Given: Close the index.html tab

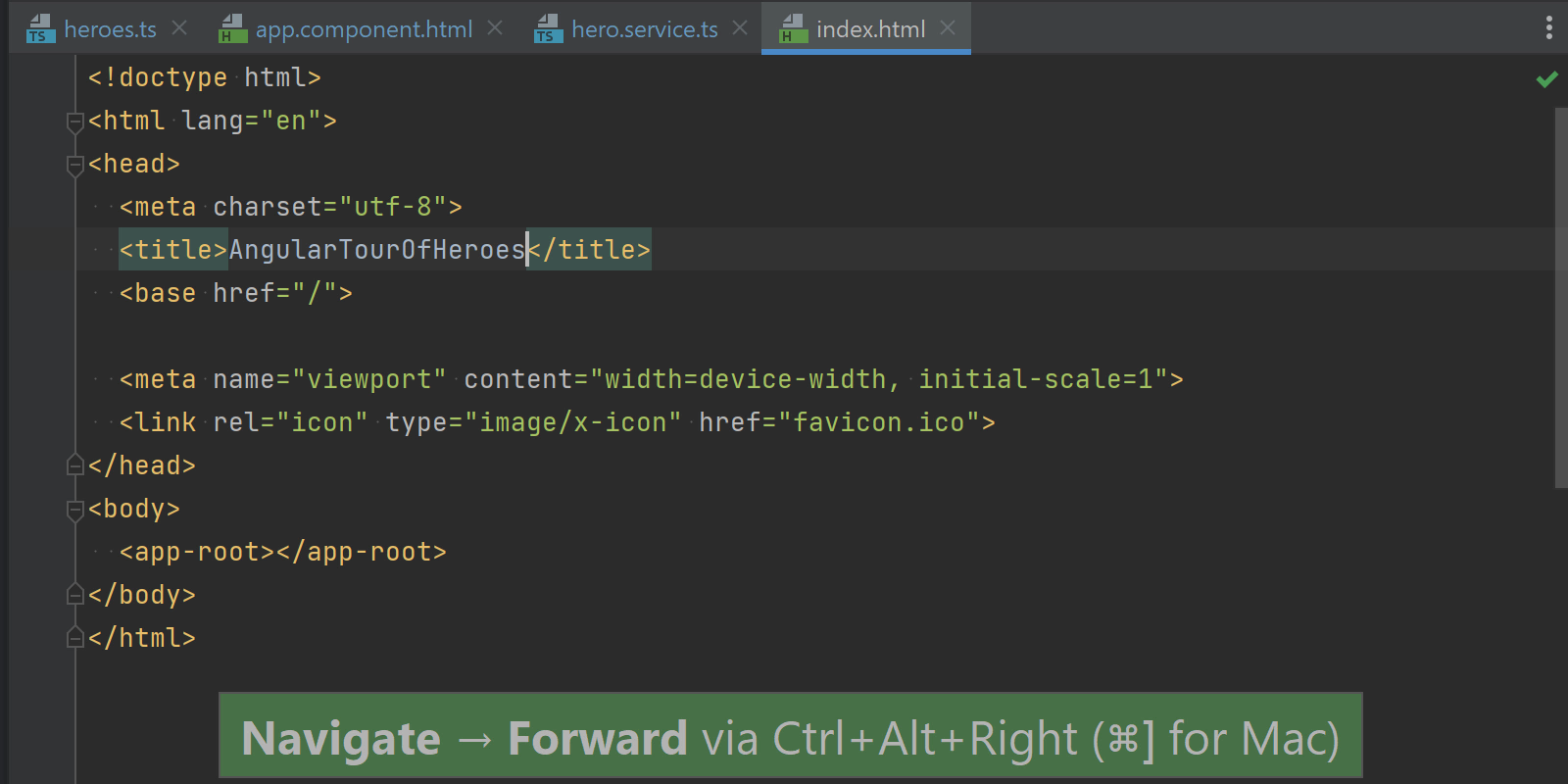Looking at the screenshot, I should pyautogui.click(x=948, y=28).
